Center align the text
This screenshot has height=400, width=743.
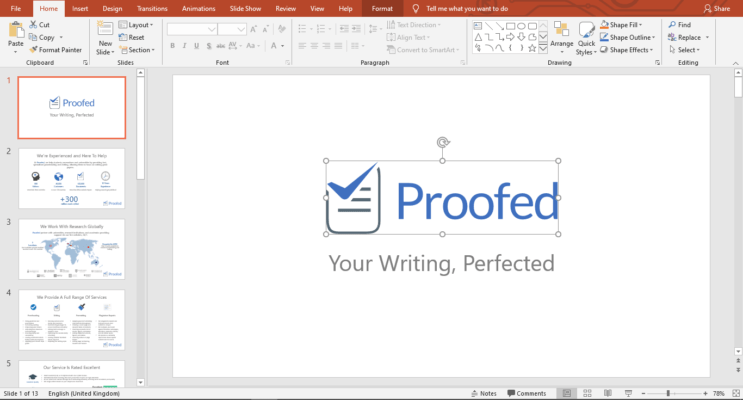(314, 45)
